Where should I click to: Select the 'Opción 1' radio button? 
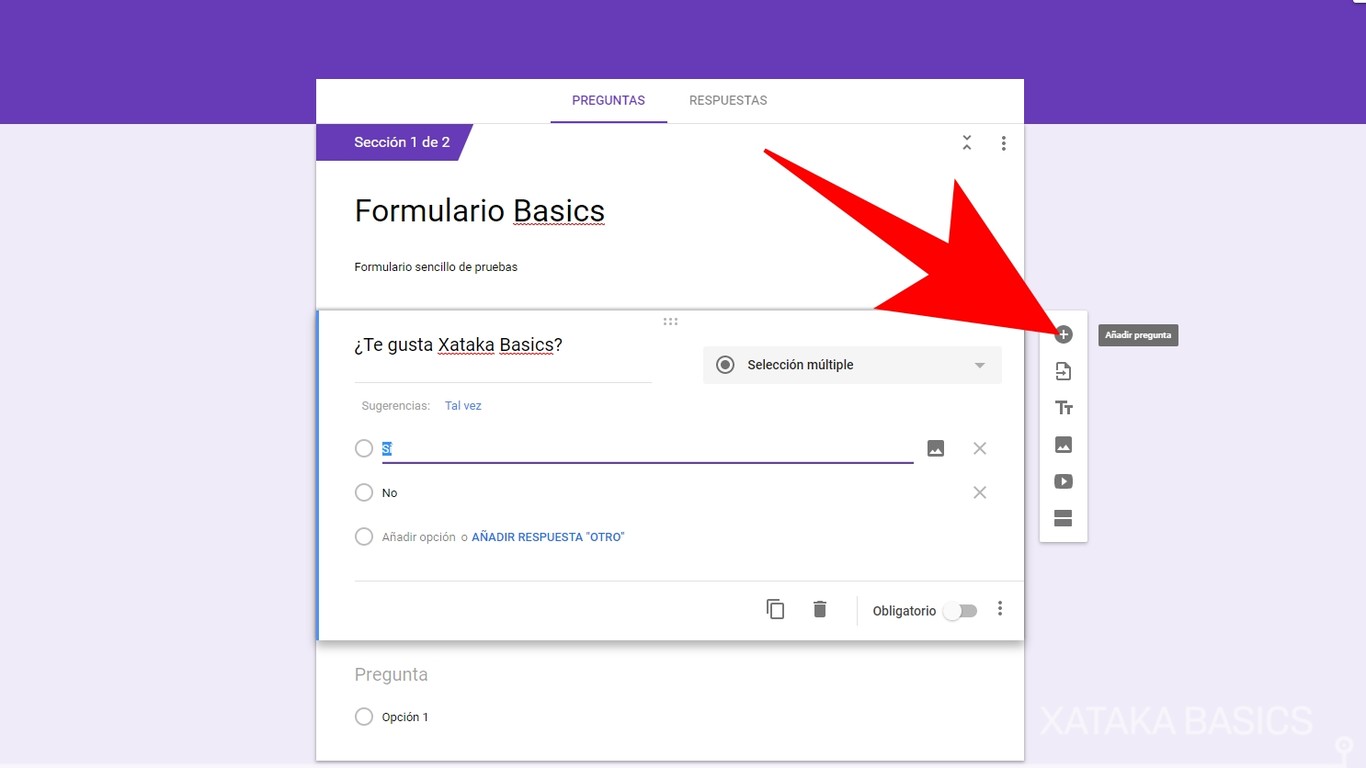pyautogui.click(x=364, y=717)
